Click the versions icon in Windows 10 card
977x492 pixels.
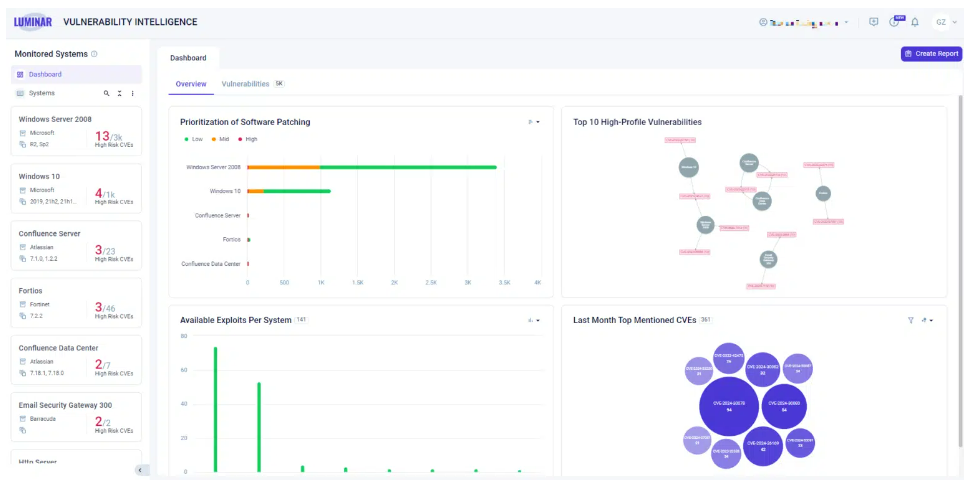click(22, 201)
